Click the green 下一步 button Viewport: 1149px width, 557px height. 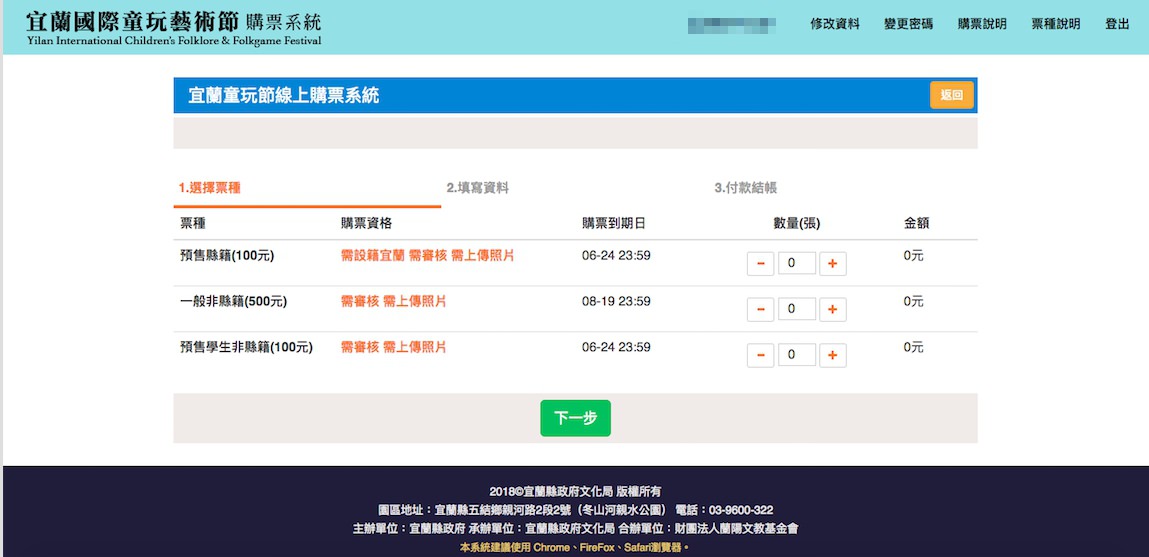[575, 418]
